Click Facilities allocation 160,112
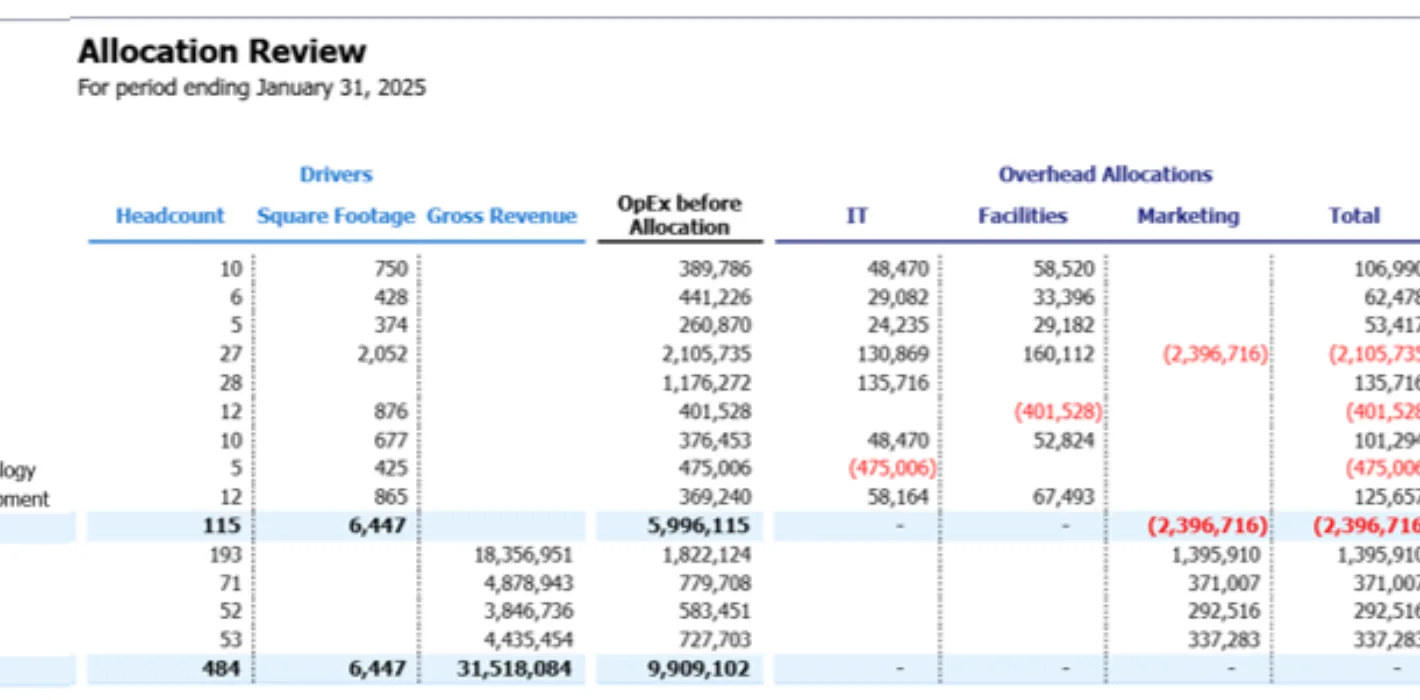The height and width of the screenshot is (700, 1420). click(1058, 354)
